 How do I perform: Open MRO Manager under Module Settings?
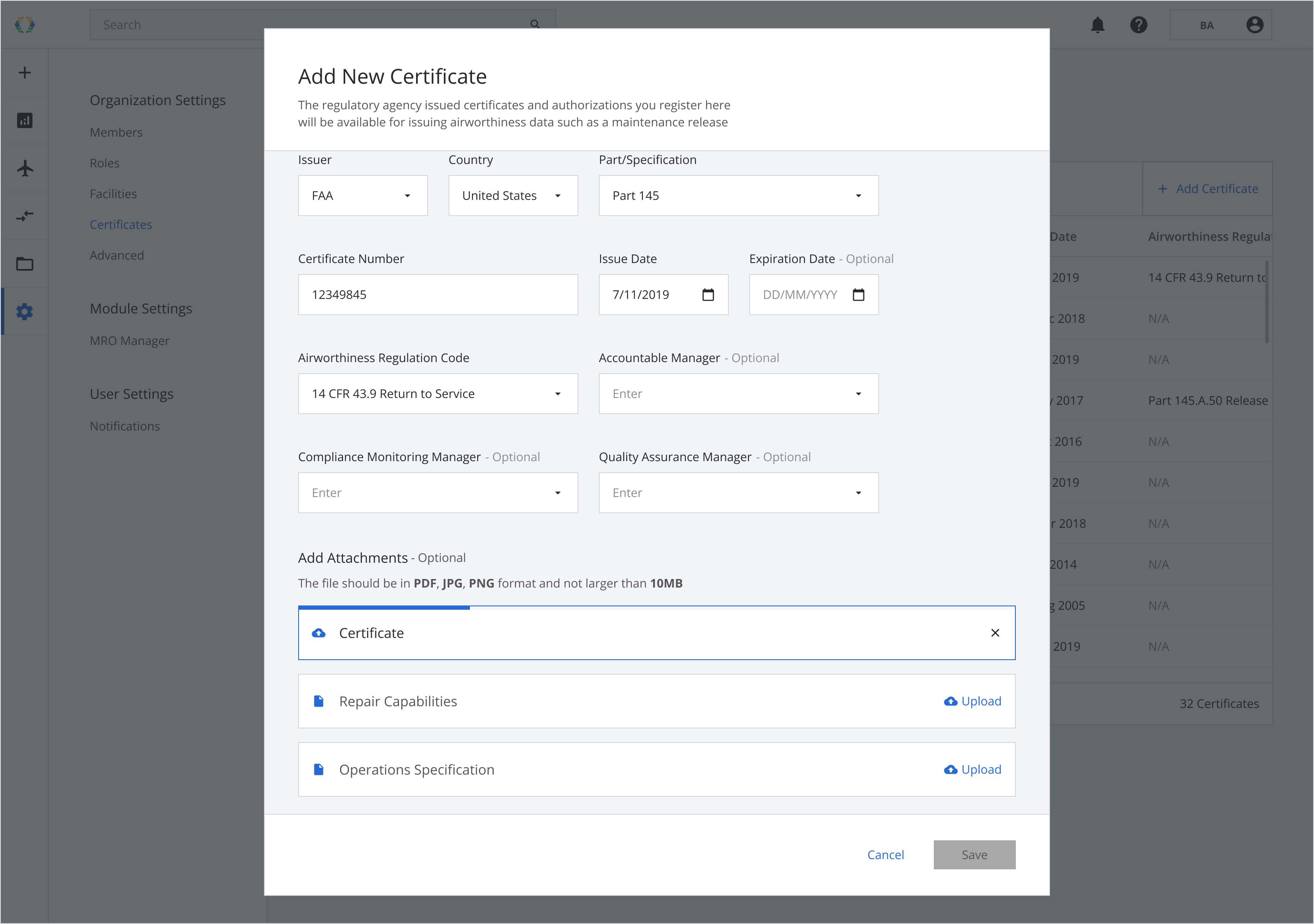coord(129,341)
